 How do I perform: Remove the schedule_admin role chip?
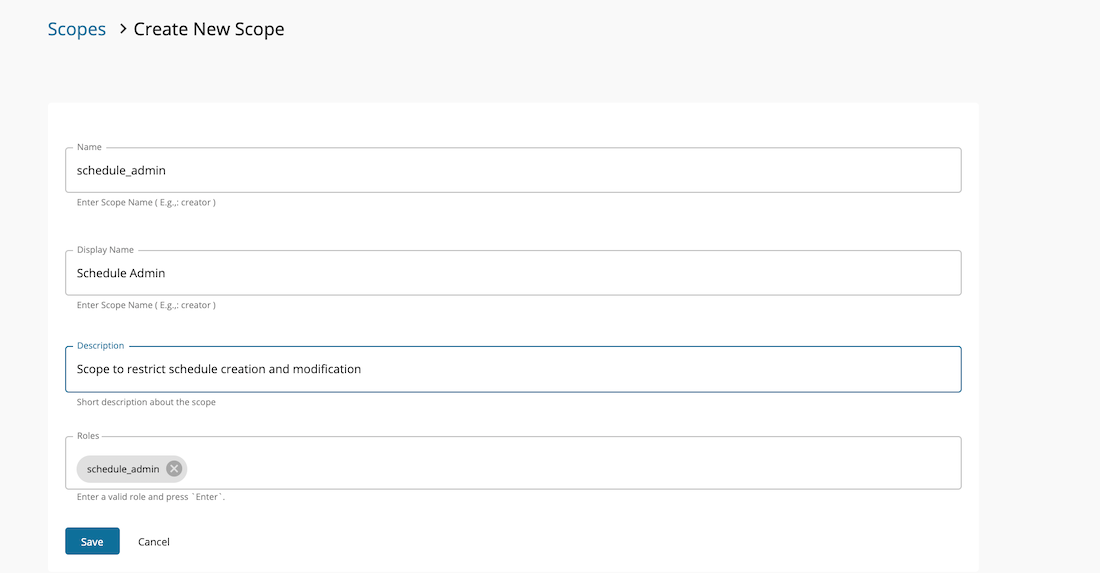(x=174, y=469)
